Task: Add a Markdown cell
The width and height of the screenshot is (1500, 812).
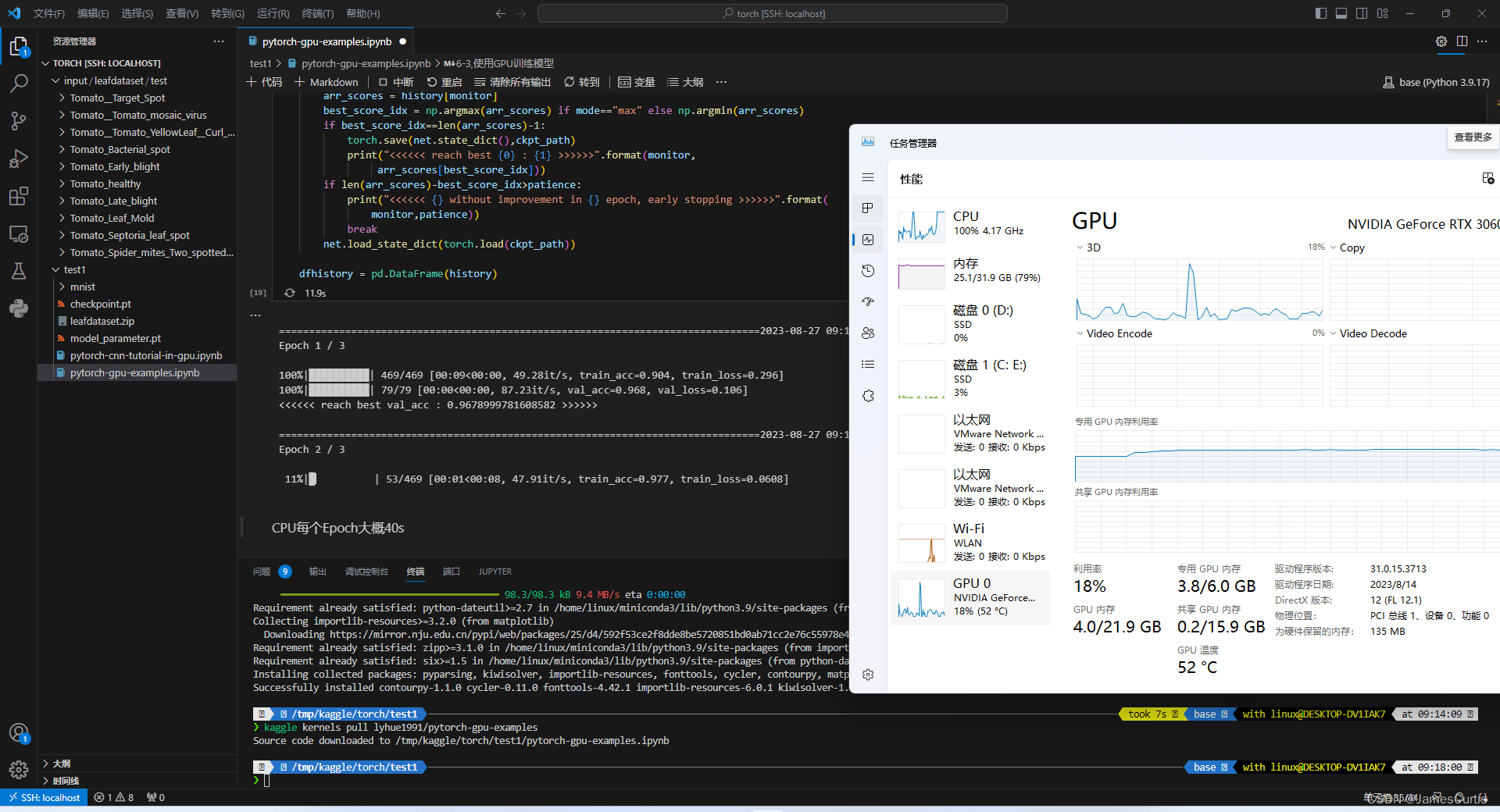Action: click(327, 82)
